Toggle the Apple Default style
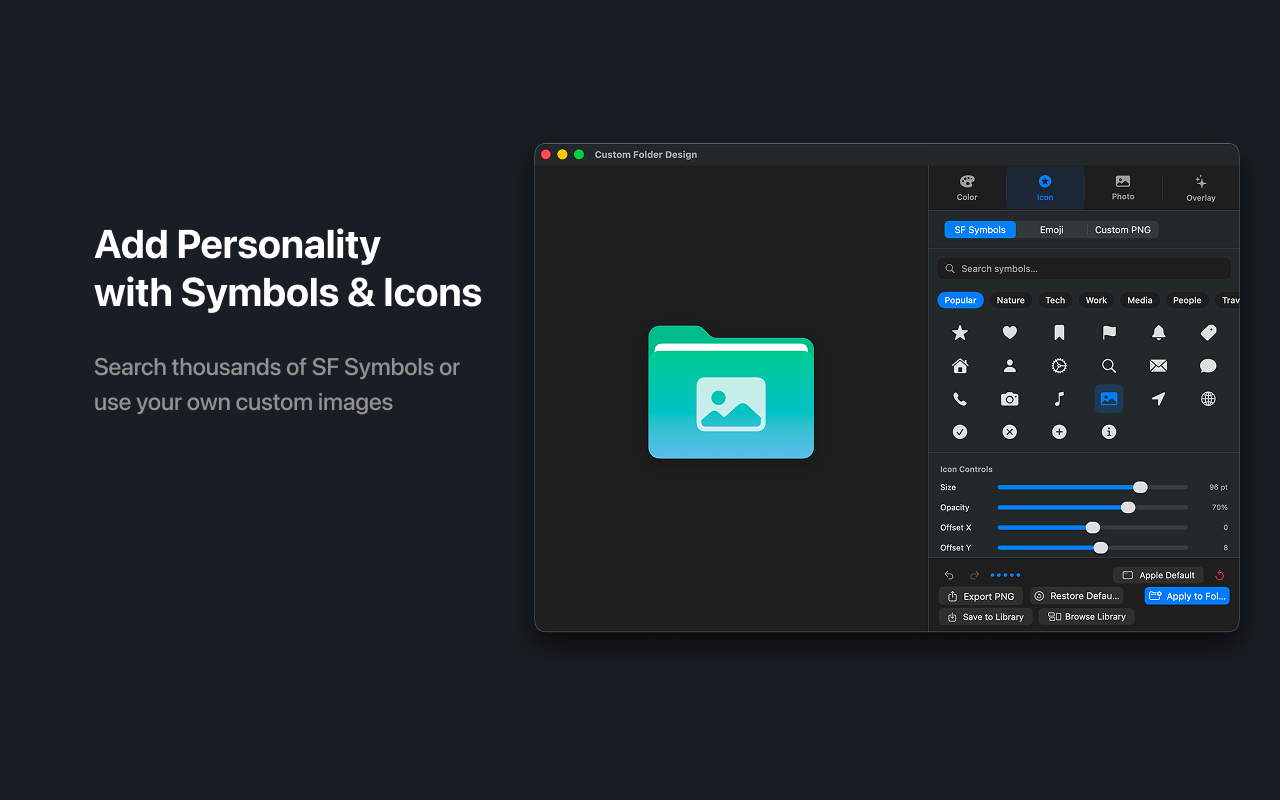The width and height of the screenshot is (1280, 800). [1158, 574]
